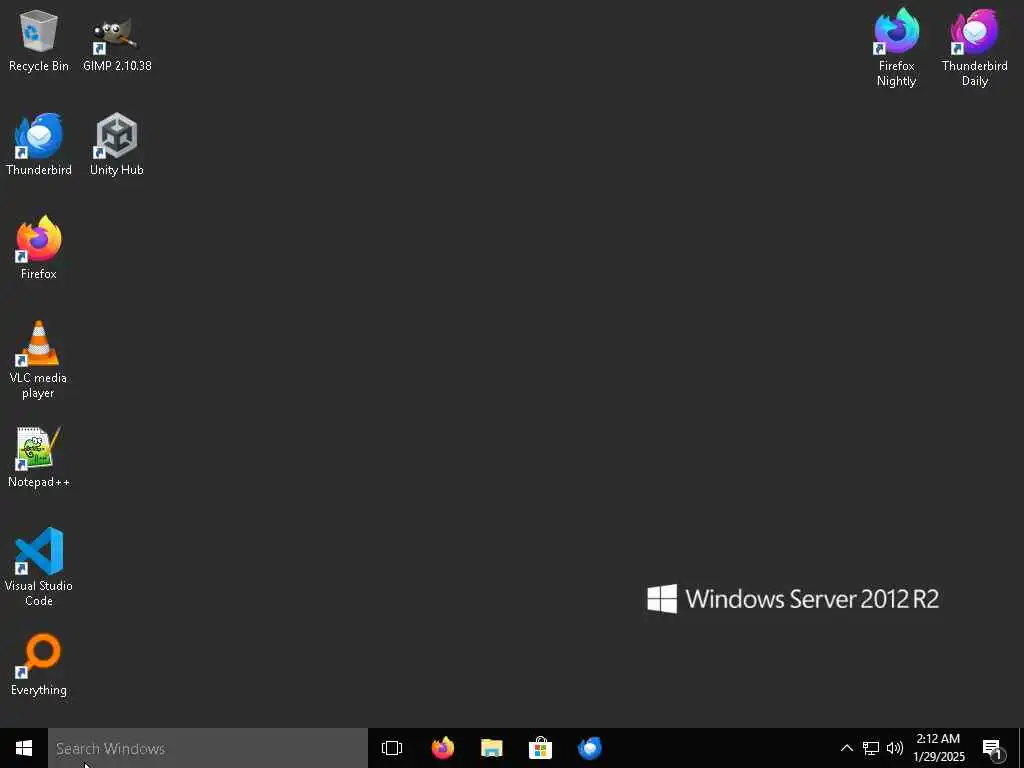Launch Thunderbird from the taskbar
The height and width of the screenshot is (768, 1024).
[590, 748]
